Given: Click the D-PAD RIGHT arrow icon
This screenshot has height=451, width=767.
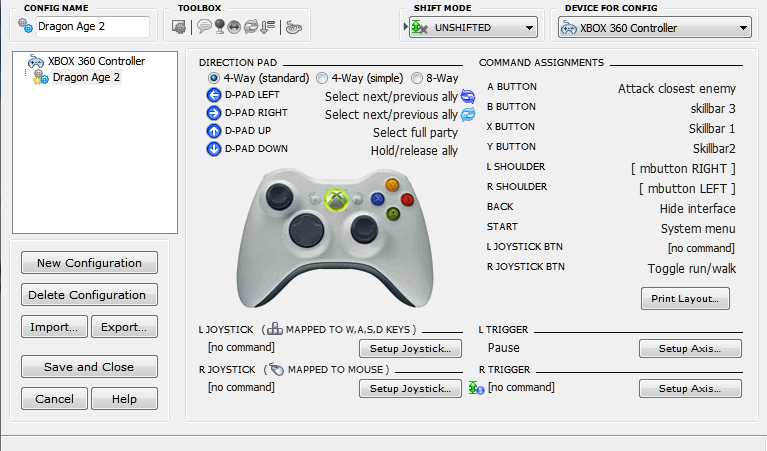Looking at the screenshot, I should tap(214, 113).
